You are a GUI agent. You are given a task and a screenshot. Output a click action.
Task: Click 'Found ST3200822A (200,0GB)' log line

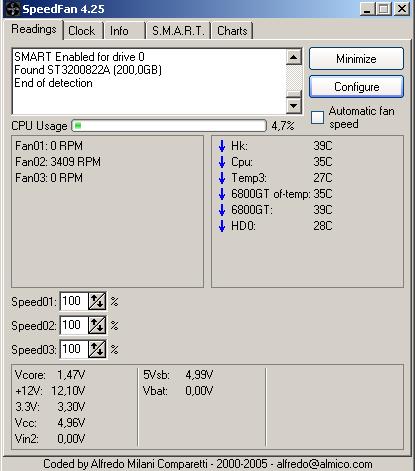88,70
